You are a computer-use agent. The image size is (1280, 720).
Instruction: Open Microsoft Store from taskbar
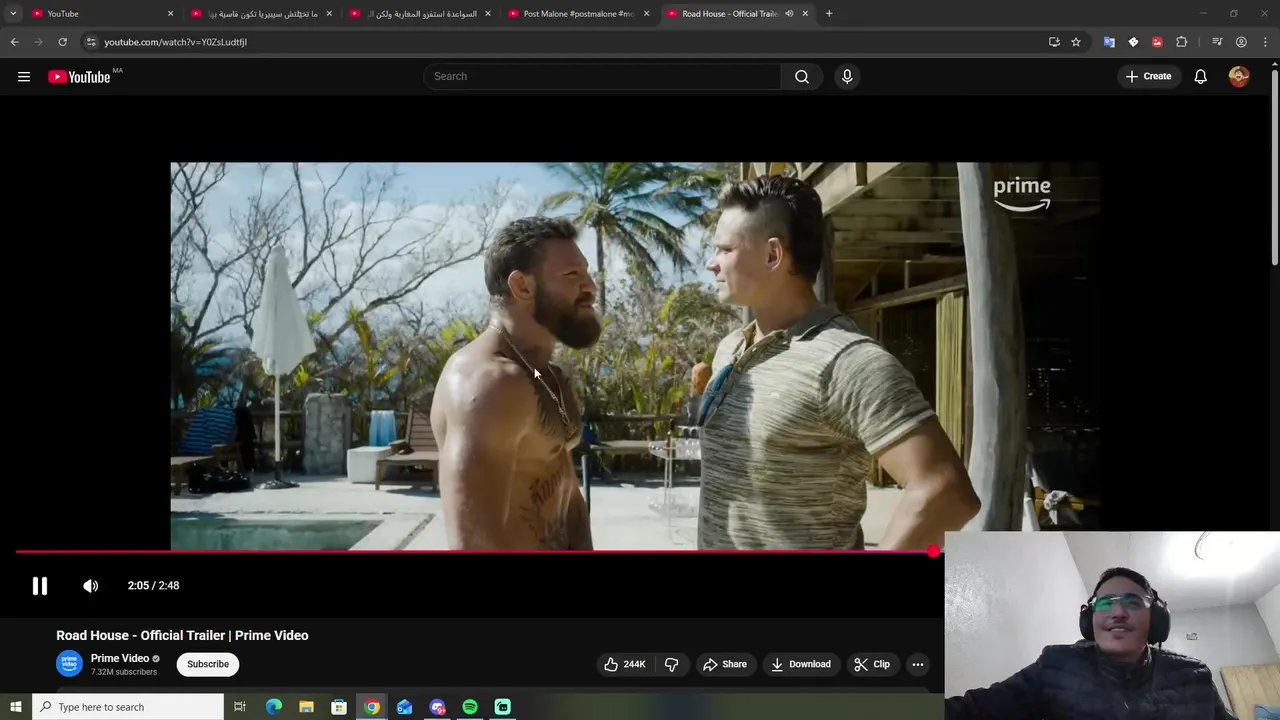[339, 707]
